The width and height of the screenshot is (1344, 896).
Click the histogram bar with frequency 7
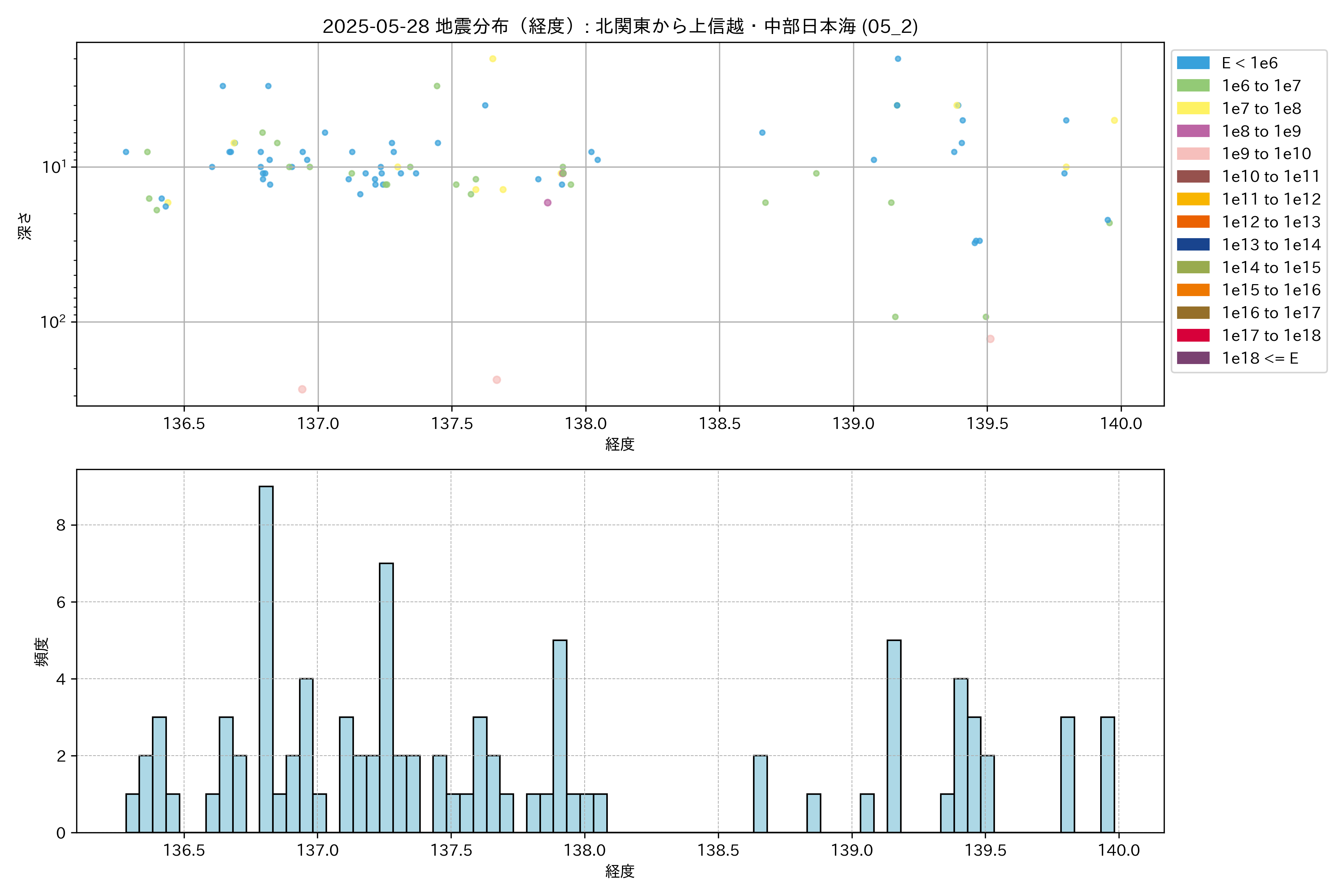pos(386,697)
